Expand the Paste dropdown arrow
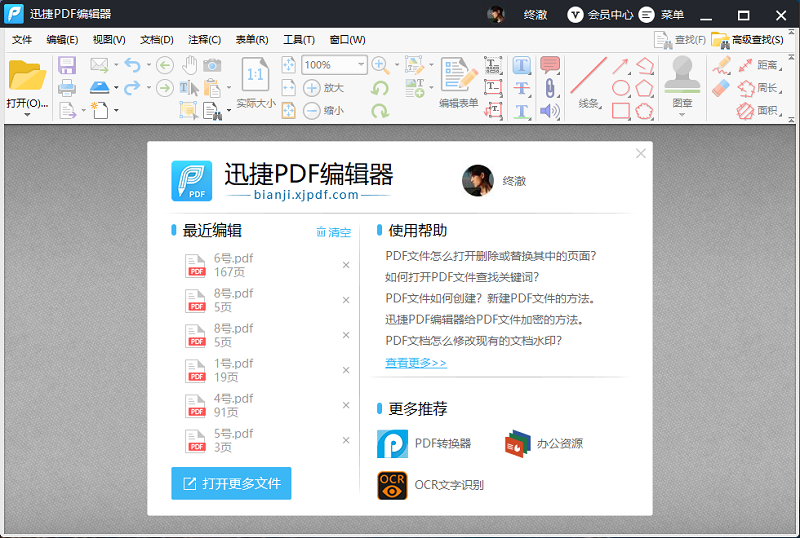Screen dimensions: 800x538 pyautogui.click(x=229, y=88)
